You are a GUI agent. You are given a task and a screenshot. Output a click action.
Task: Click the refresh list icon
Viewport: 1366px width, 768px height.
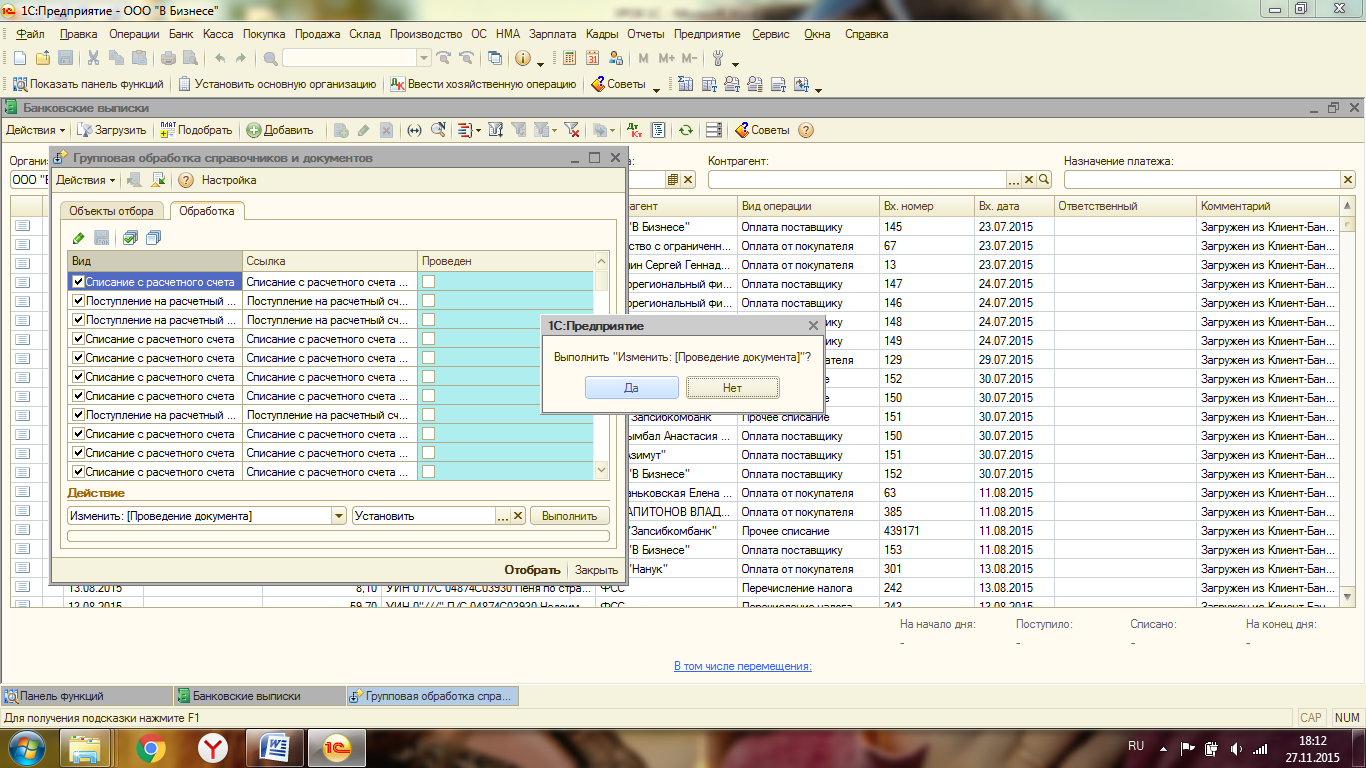point(686,130)
